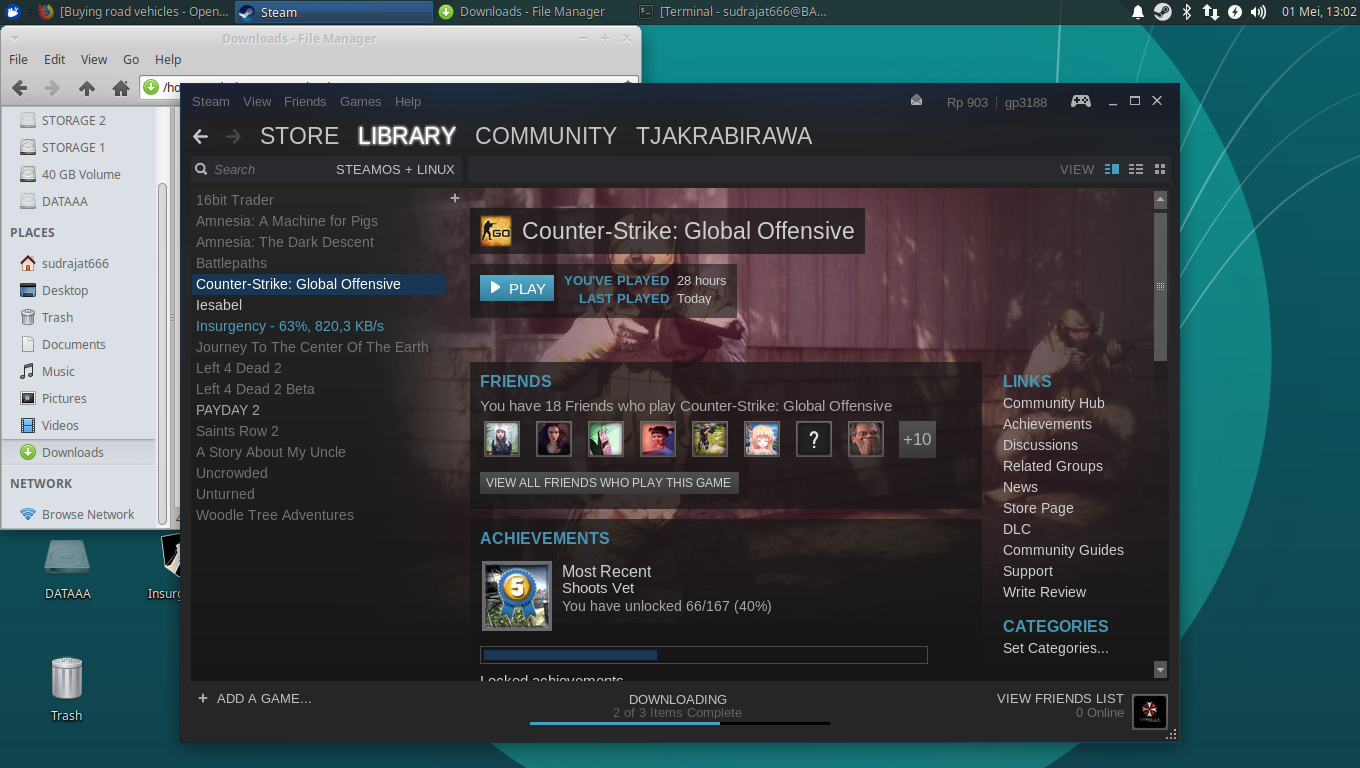1360x768 pixels.
Task: Open the Games menu in Steam
Action: point(360,101)
